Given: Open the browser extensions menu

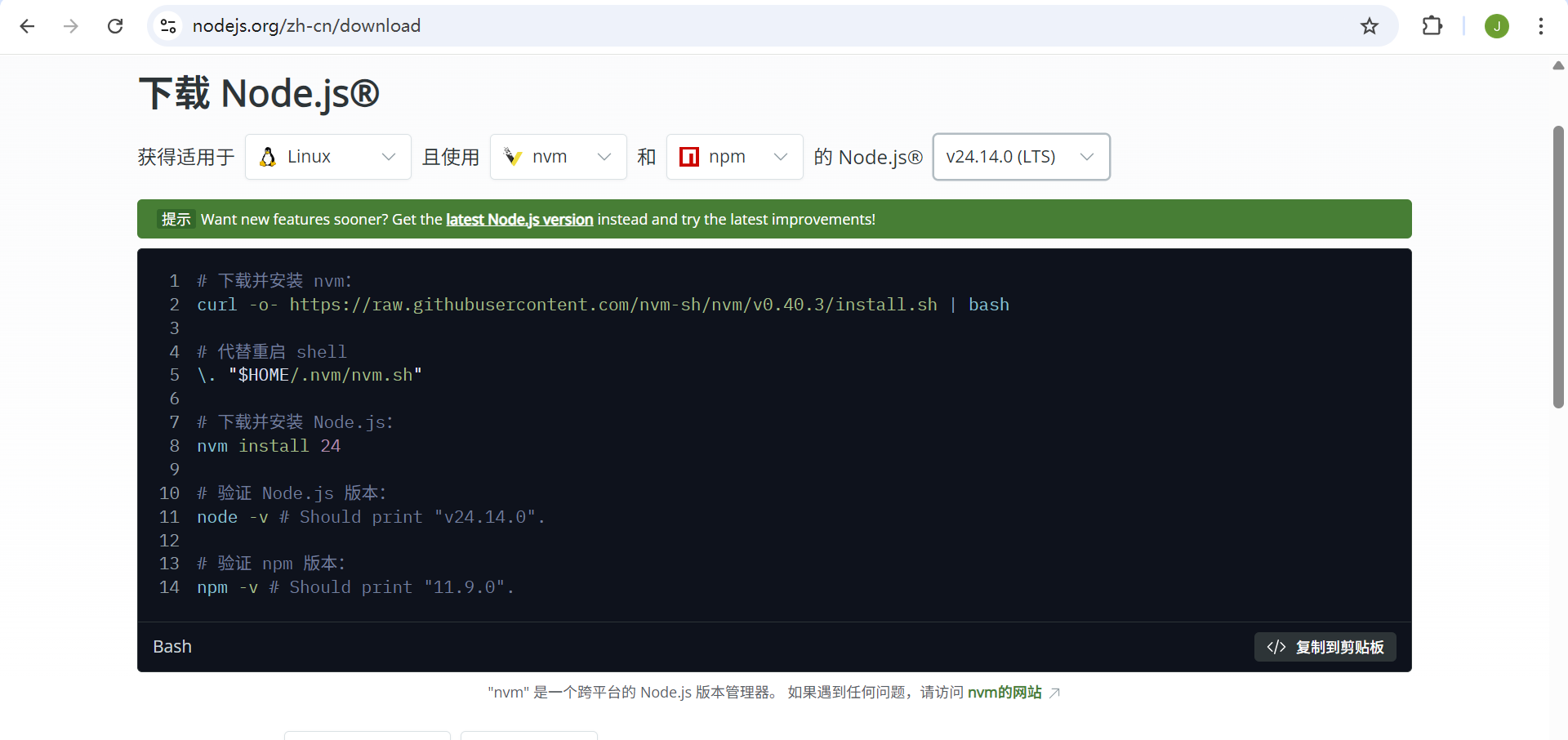Looking at the screenshot, I should [x=1432, y=26].
